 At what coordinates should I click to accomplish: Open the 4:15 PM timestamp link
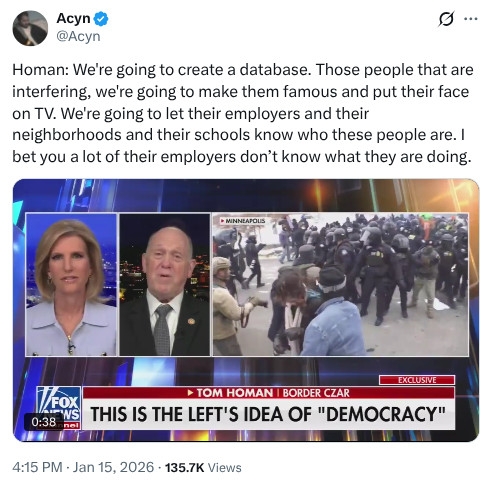pyautogui.click(x=37, y=467)
